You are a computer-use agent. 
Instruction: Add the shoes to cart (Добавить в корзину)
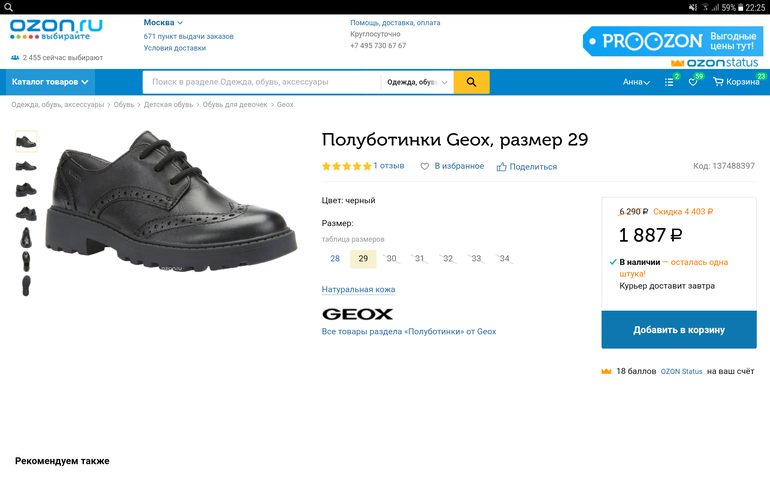point(678,330)
